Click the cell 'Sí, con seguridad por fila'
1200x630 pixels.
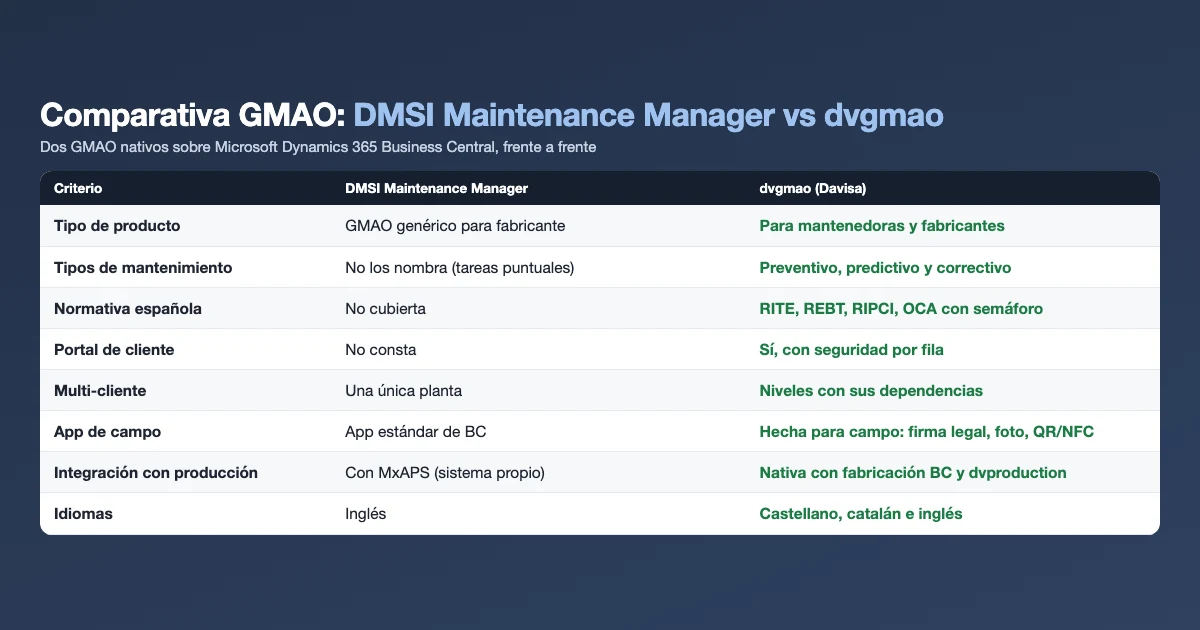click(x=851, y=349)
